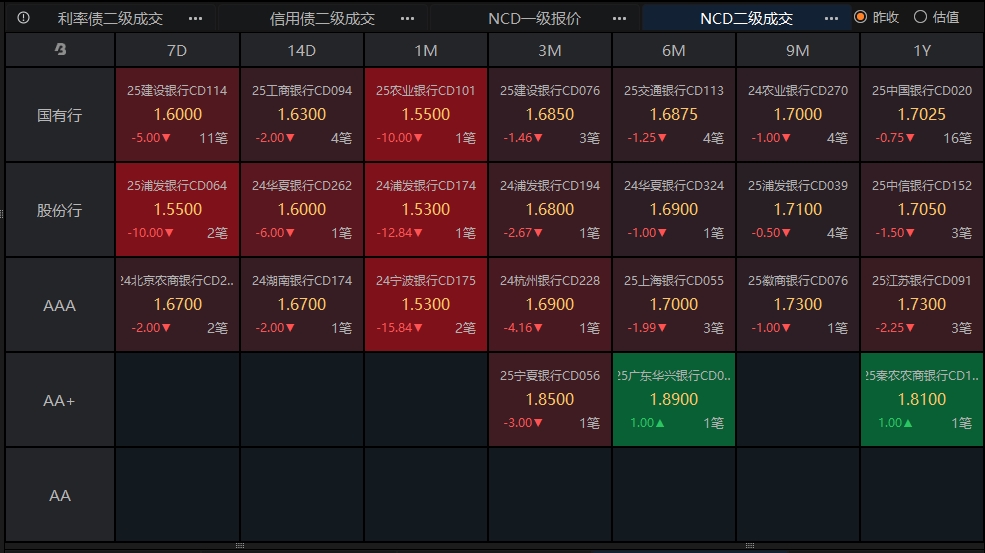
Task: Click the 6M column header
Action: (x=673, y=50)
